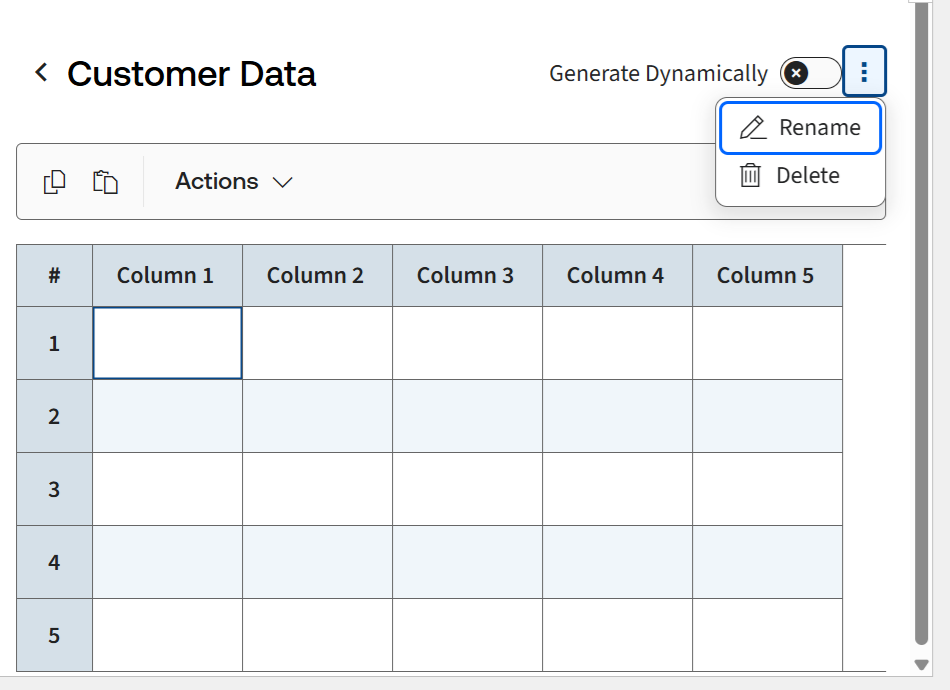
Task: Click the X icon inside the toggle
Action: point(797,72)
